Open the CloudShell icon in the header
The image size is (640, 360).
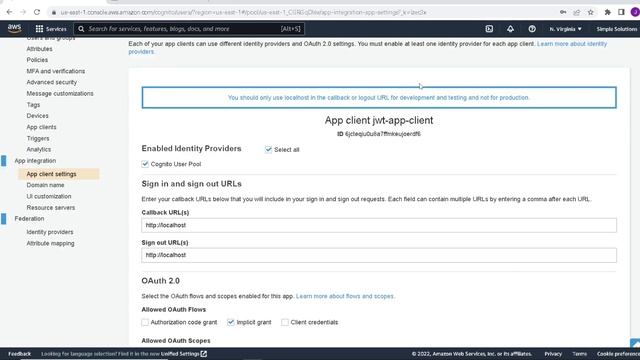pos(489,29)
